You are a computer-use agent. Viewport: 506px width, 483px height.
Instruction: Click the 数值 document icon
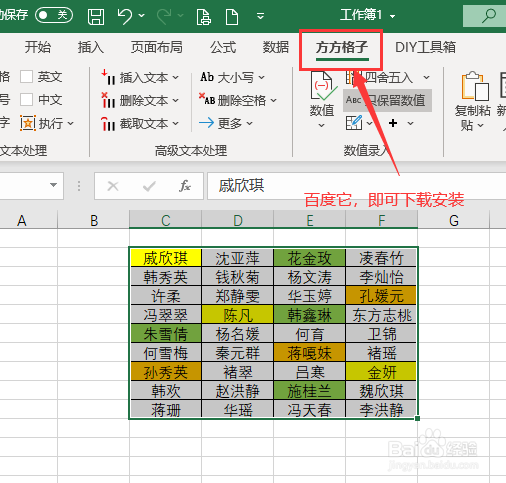coord(323,85)
